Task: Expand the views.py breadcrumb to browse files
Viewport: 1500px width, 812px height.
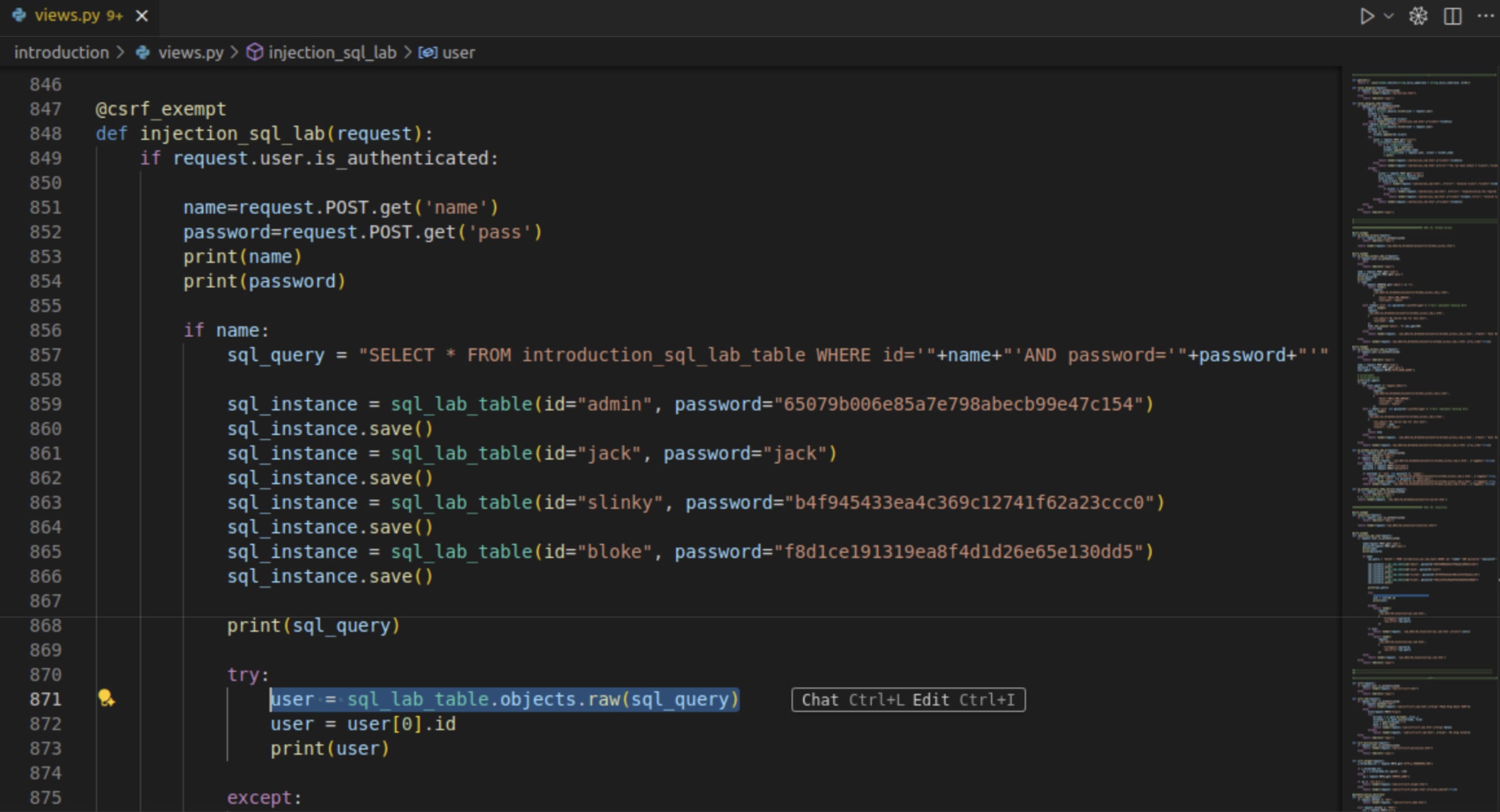Action: click(191, 52)
